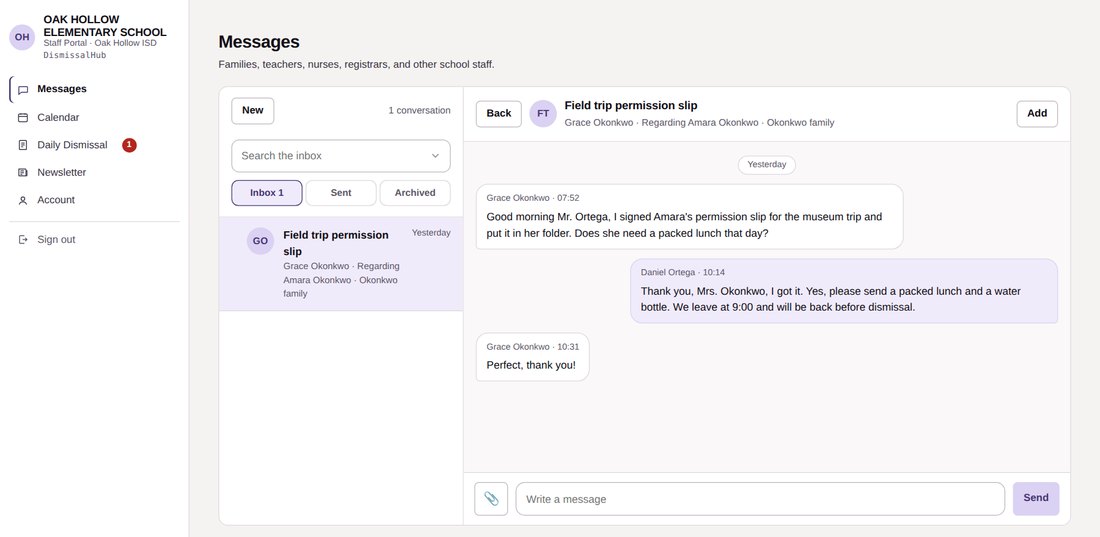Click the OH school logo avatar
The width and height of the screenshot is (1100, 537).
(22, 37)
